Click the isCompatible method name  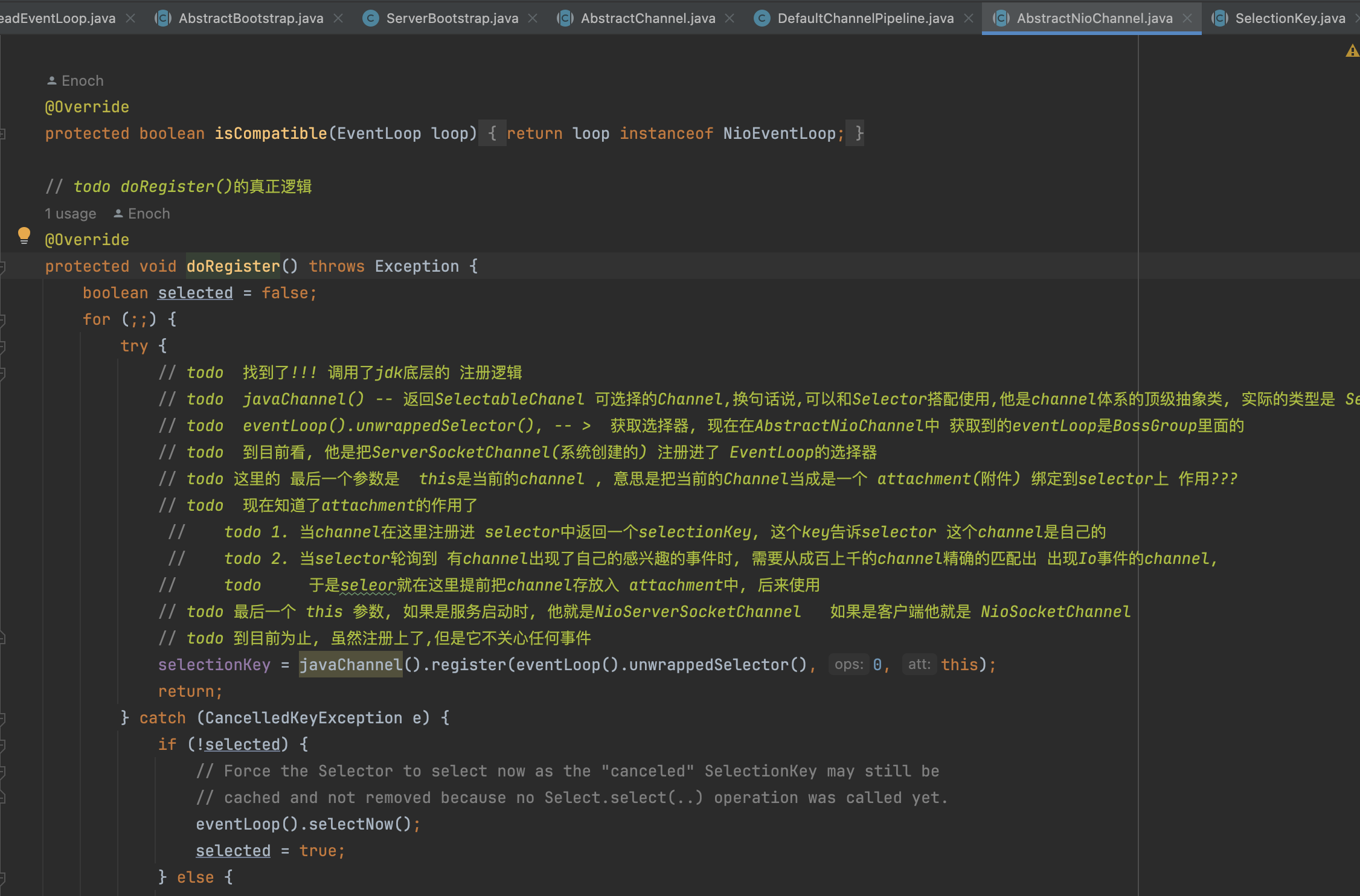point(271,133)
